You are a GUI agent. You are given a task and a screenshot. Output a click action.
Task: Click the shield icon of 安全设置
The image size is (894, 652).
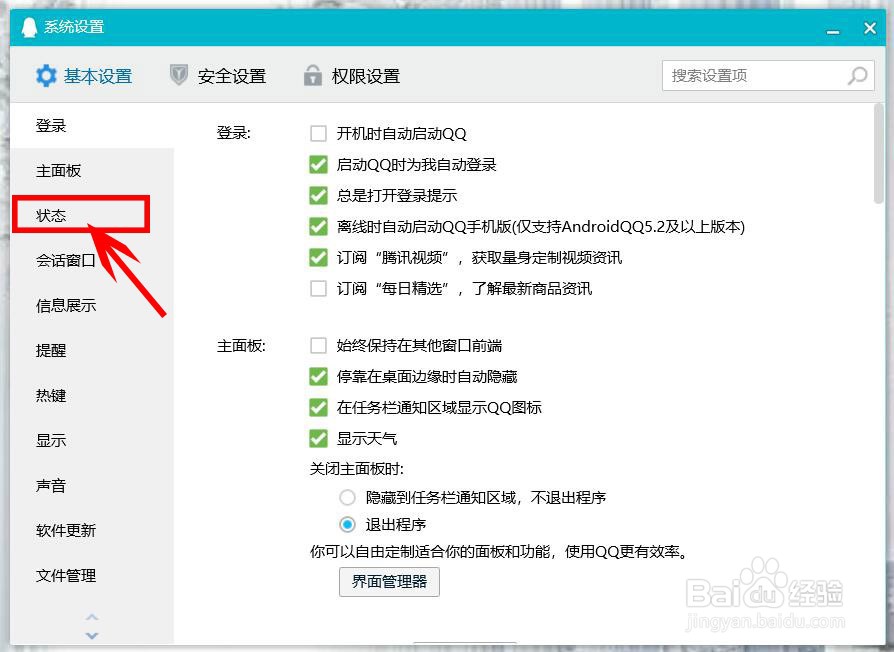coord(179,75)
